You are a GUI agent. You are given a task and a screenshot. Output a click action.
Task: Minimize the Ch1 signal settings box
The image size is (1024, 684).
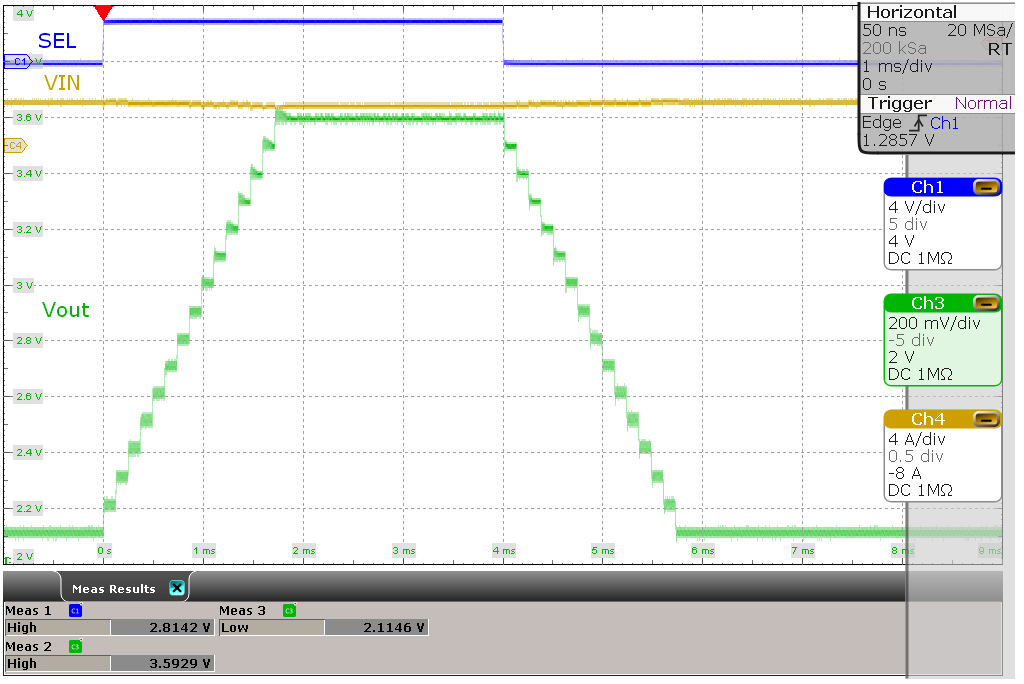pos(988,187)
